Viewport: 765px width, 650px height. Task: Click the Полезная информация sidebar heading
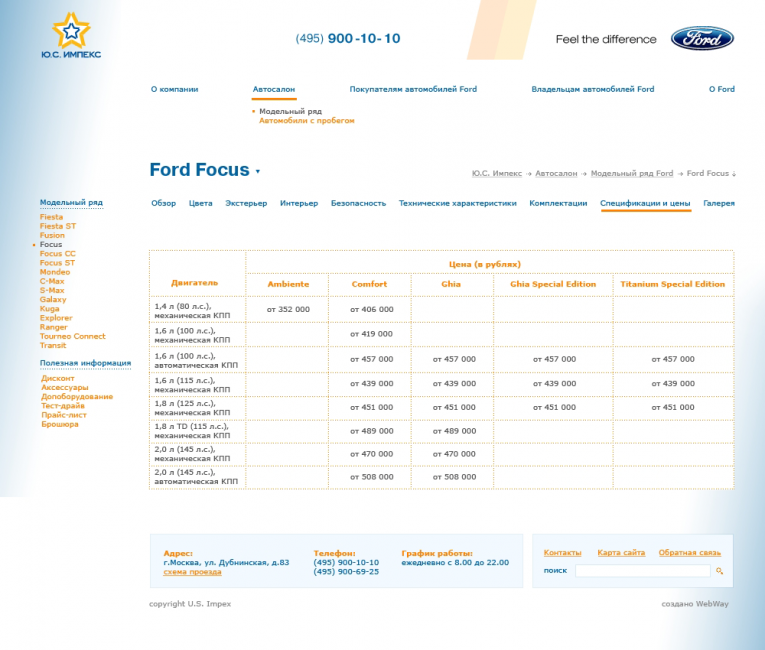[x=85, y=363]
